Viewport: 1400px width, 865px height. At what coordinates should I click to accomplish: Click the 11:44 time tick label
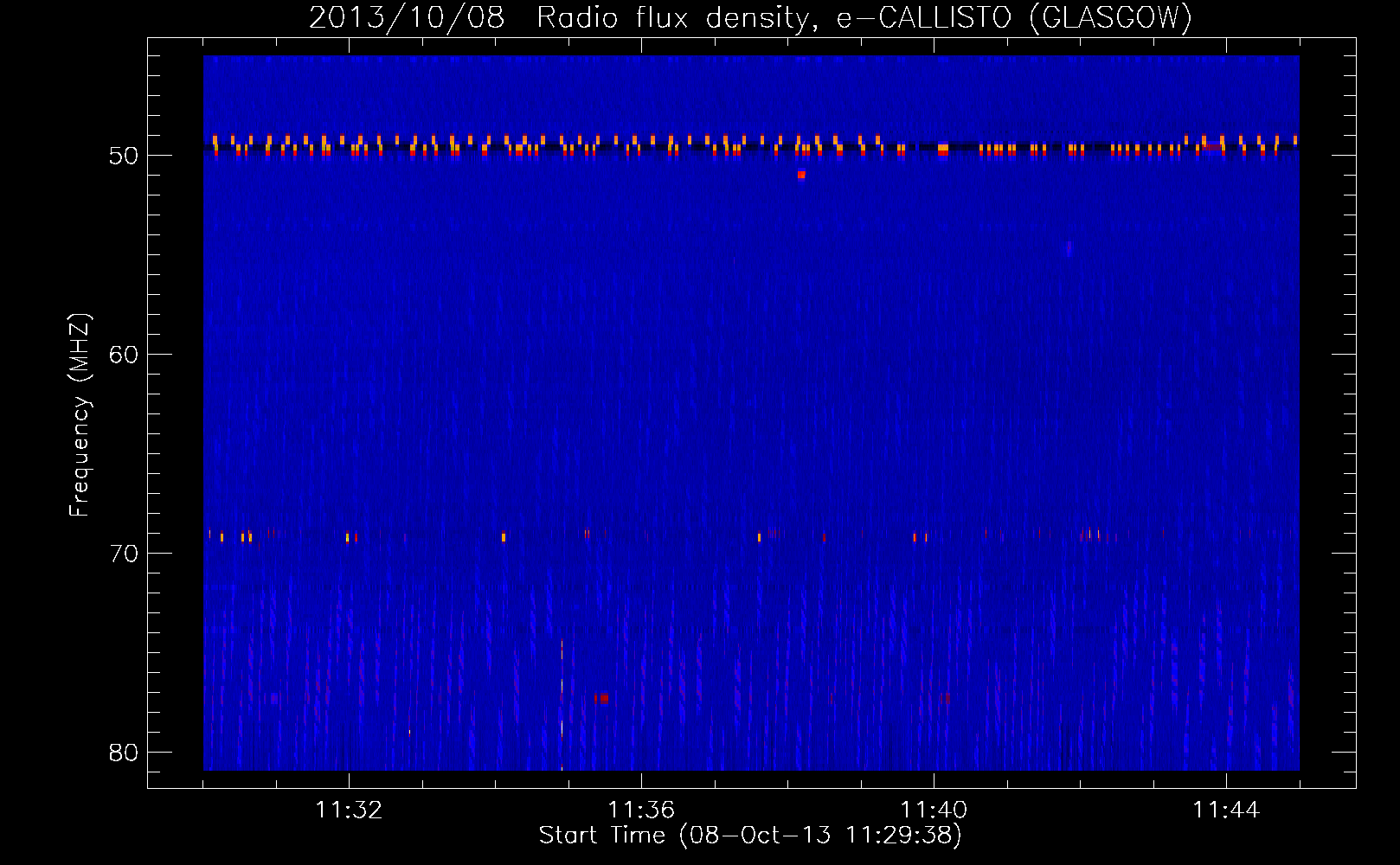[1226, 811]
